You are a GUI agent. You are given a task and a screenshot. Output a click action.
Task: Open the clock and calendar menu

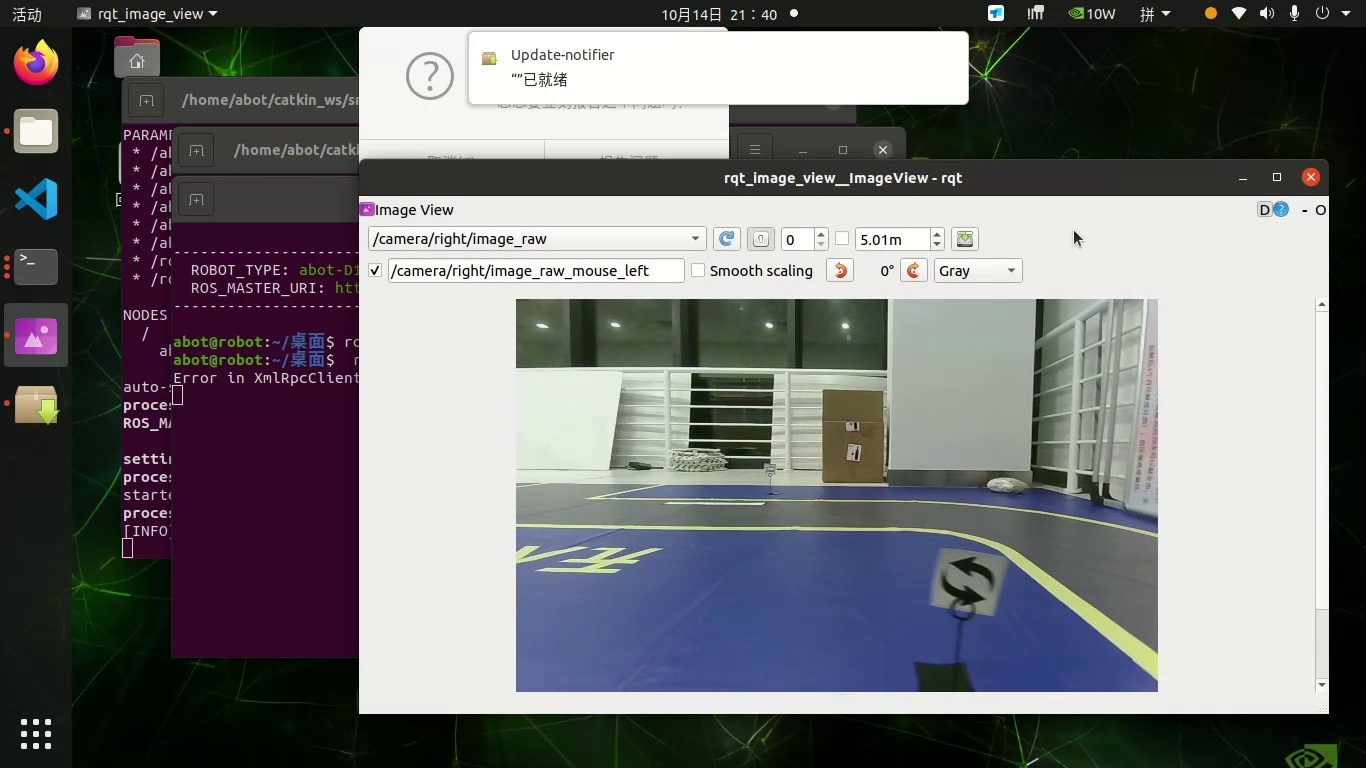point(719,14)
